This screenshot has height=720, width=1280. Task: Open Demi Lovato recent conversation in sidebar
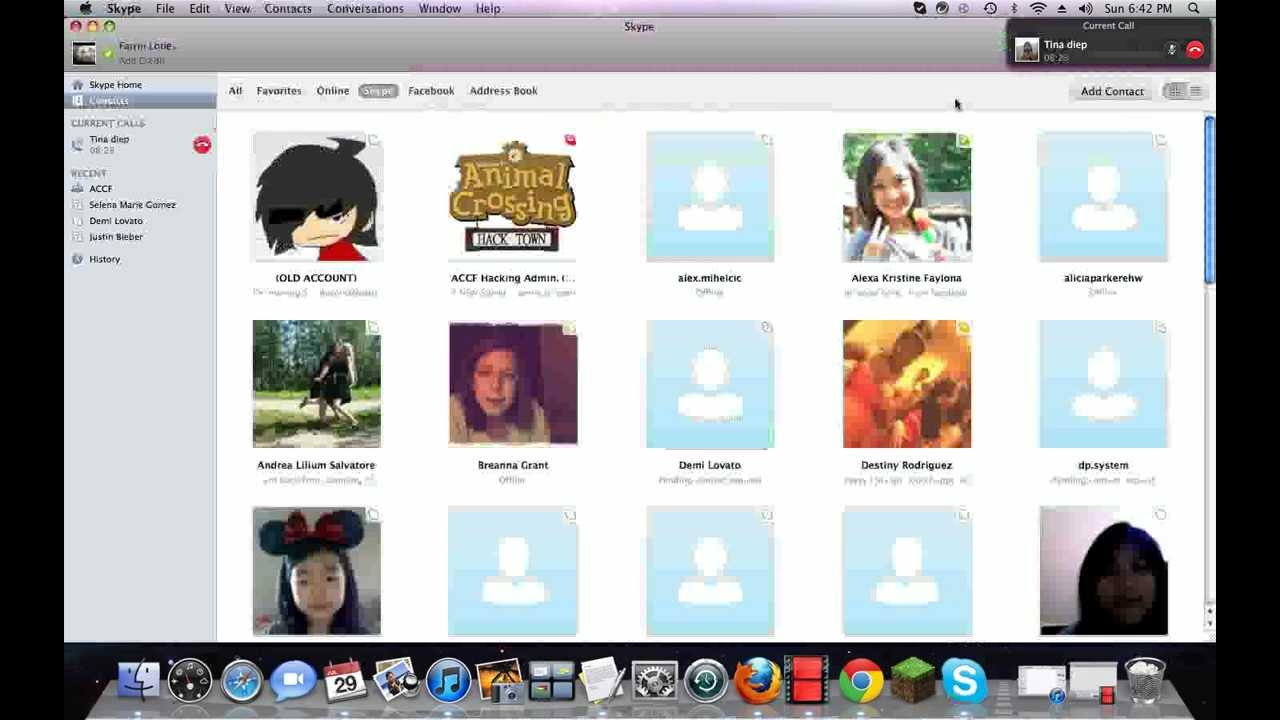point(116,221)
